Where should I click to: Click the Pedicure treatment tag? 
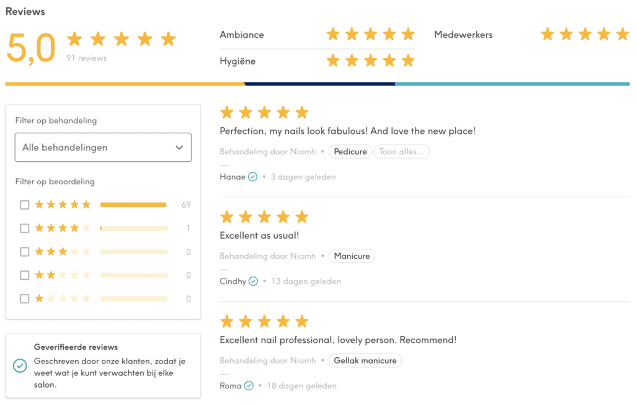[x=350, y=152]
